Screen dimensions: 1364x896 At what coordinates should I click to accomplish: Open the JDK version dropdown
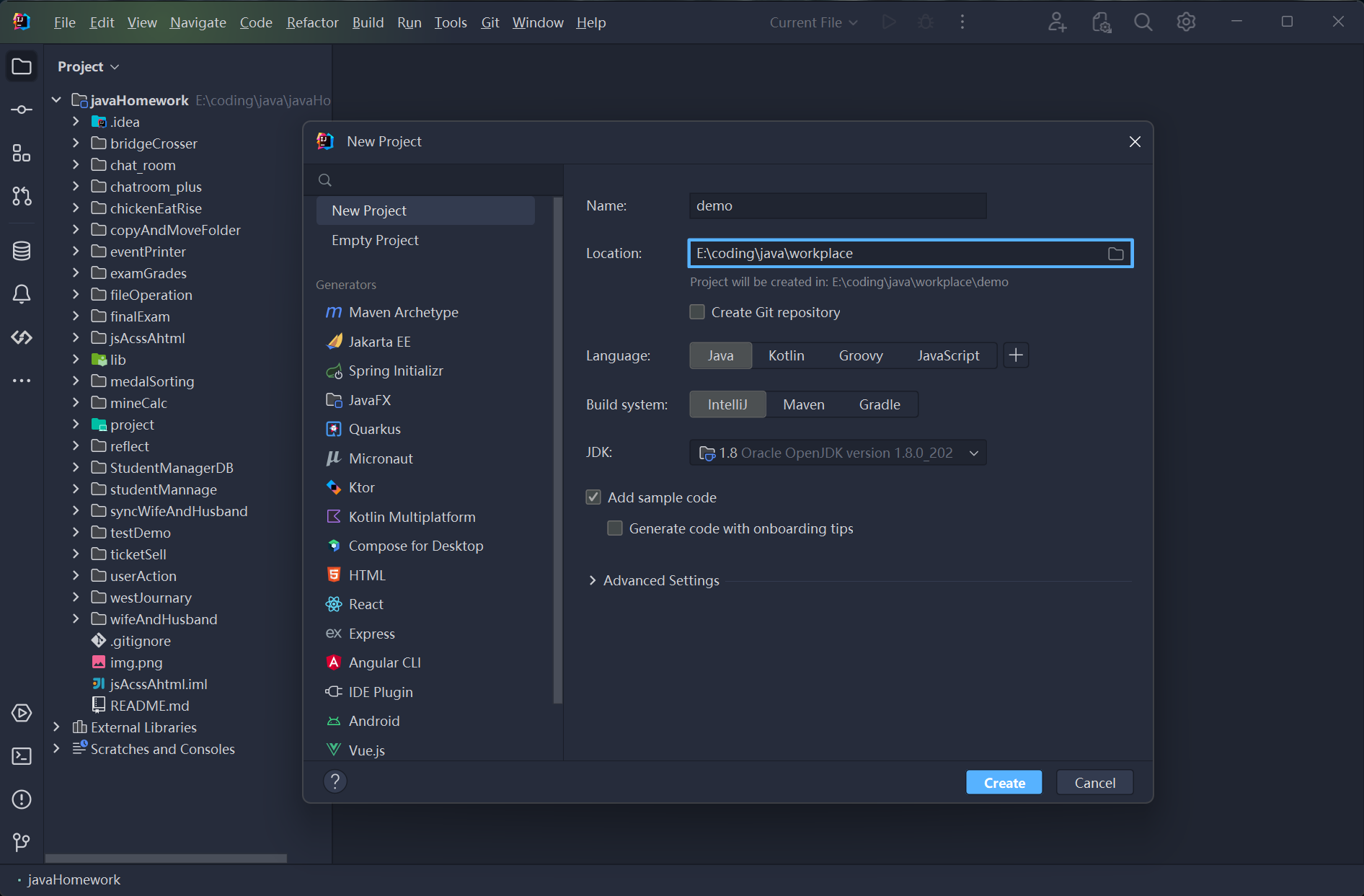tap(838, 453)
